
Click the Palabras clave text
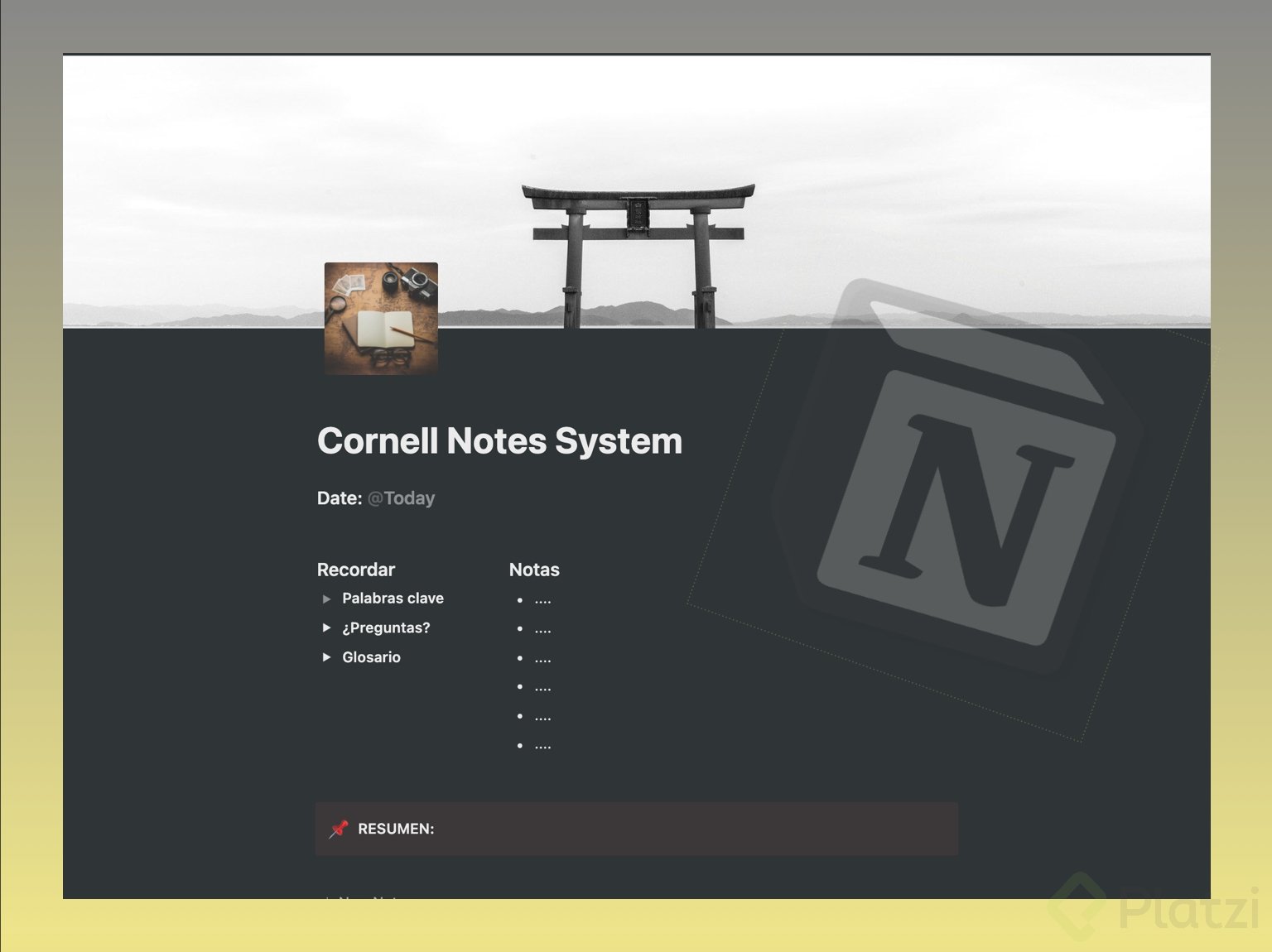coord(393,599)
